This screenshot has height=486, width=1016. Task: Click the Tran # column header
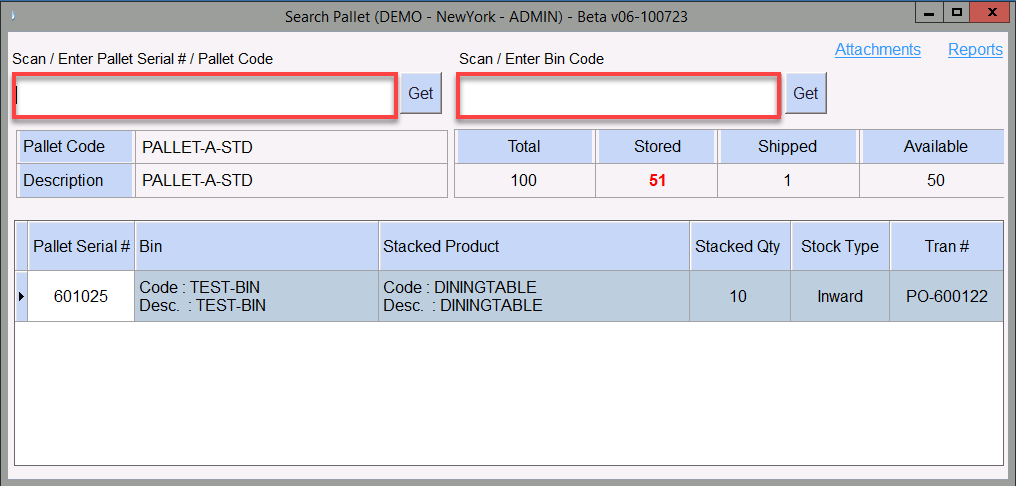click(x=946, y=246)
